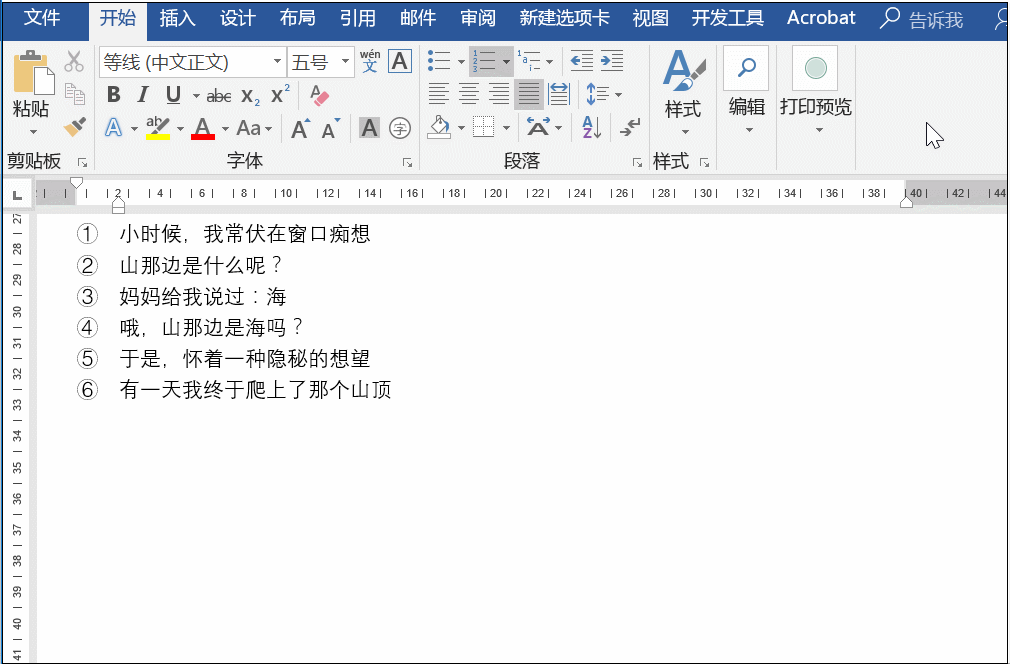
Task: Open the font name dropdown
Action: (x=277, y=62)
